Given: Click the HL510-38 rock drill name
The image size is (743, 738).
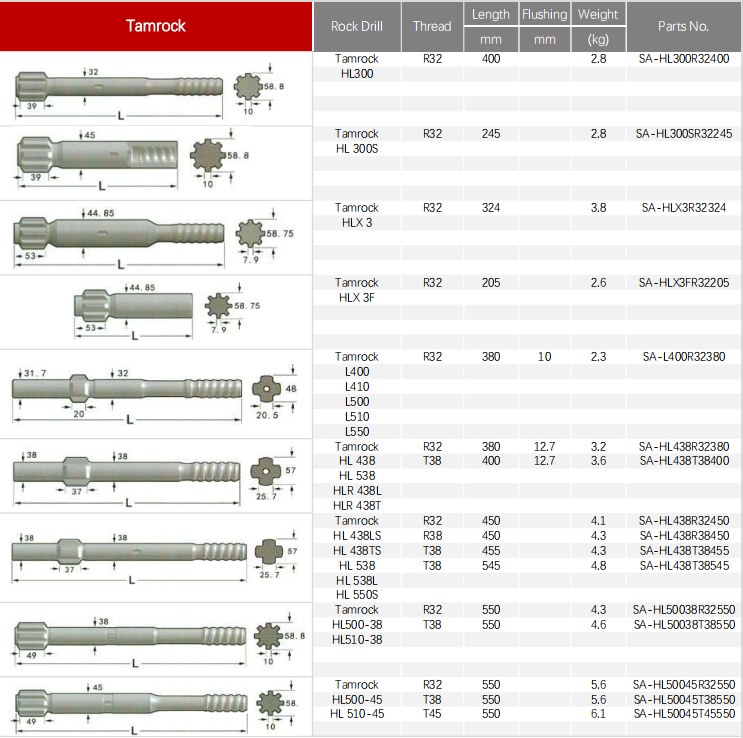Looking at the screenshot, I should (x=357, y=640).
